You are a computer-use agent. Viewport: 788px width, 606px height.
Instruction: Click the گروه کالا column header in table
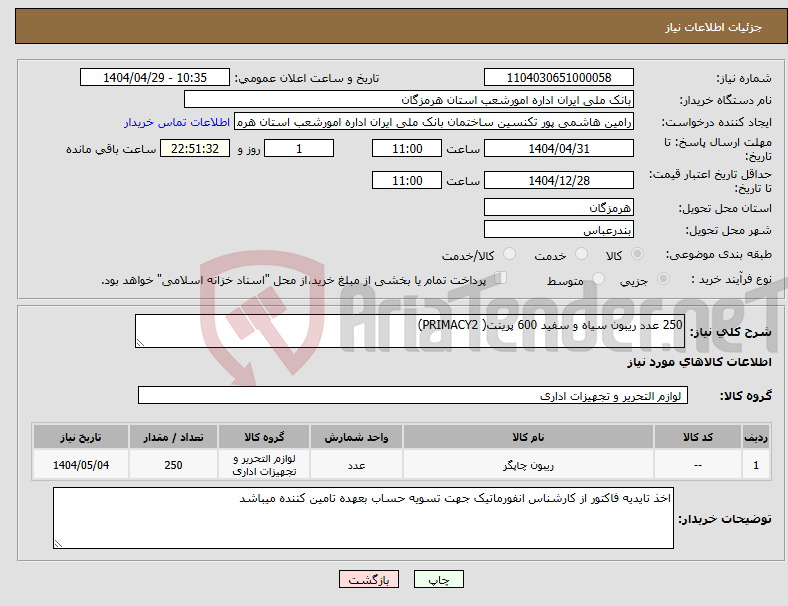click(x=264, y=437)
